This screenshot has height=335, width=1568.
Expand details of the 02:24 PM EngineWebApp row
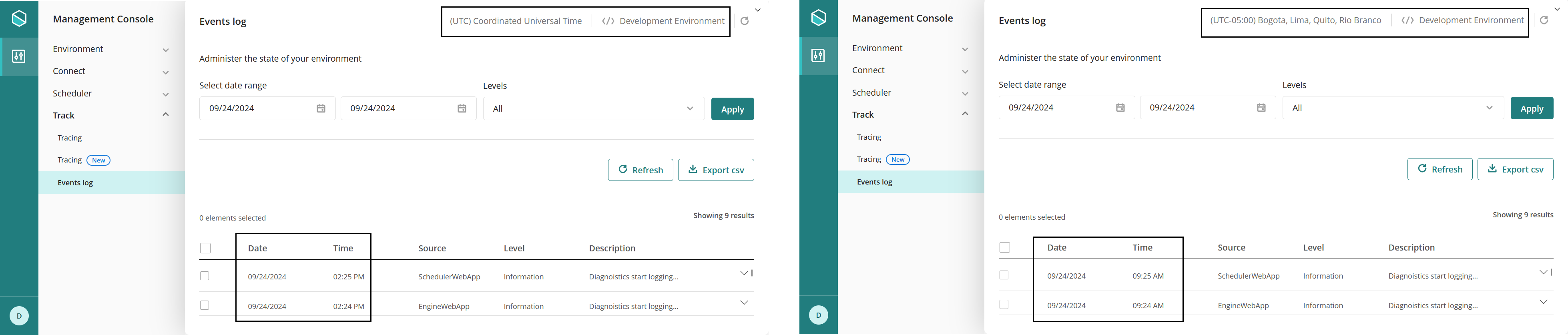tap(744, 302)
